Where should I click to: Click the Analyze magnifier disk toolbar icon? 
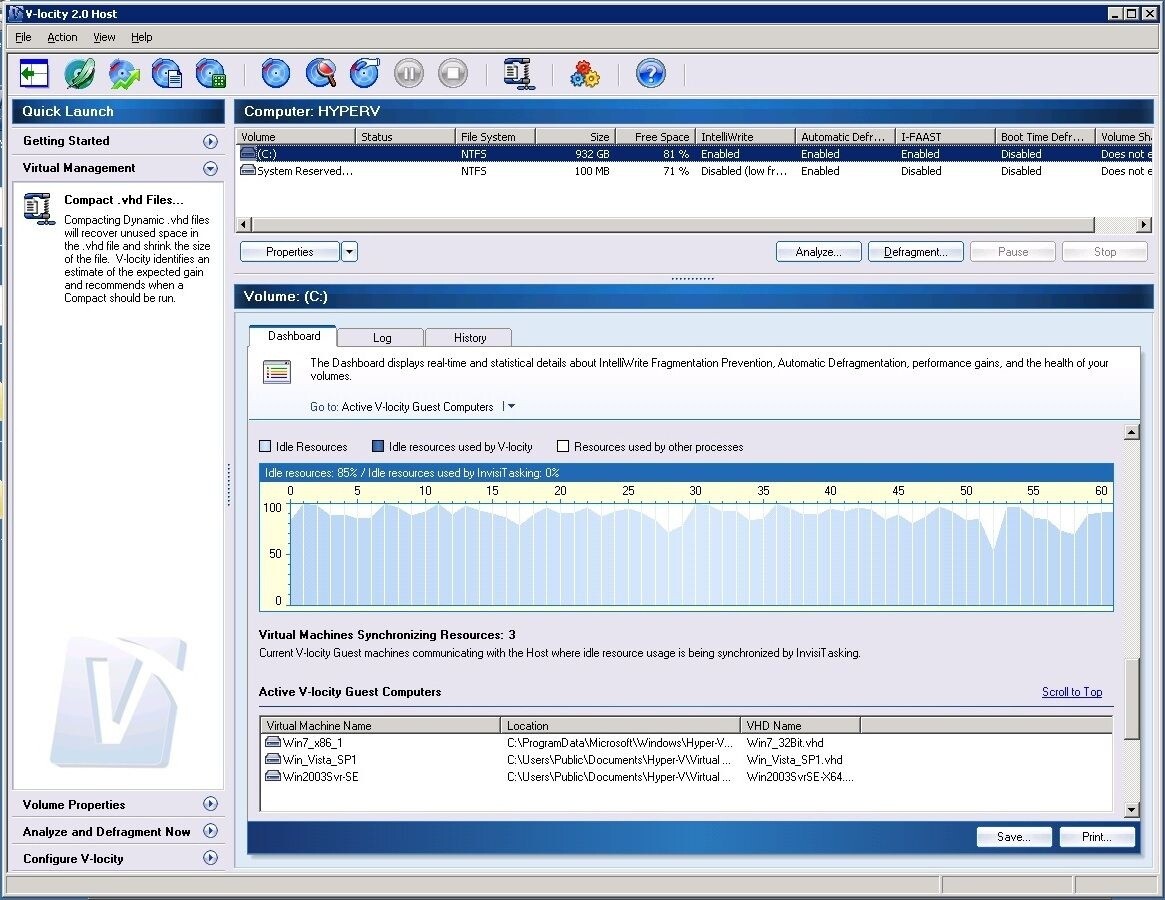click(321, 74)
